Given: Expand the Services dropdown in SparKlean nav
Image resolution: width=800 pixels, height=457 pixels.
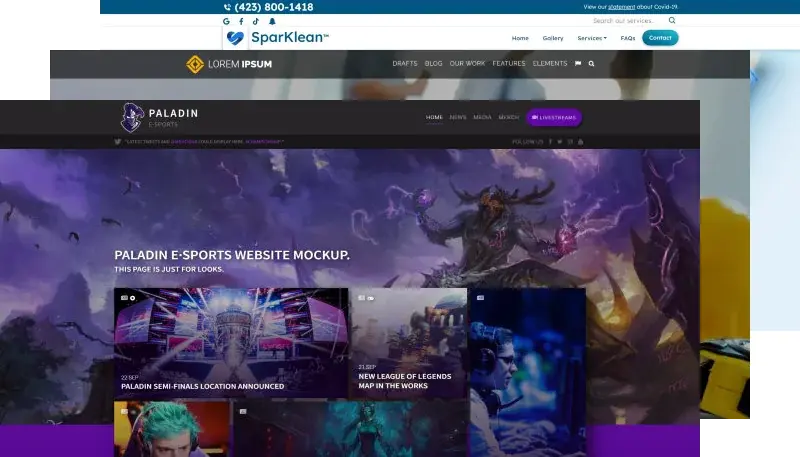Looking at the screenshot, I should point(592,38).
